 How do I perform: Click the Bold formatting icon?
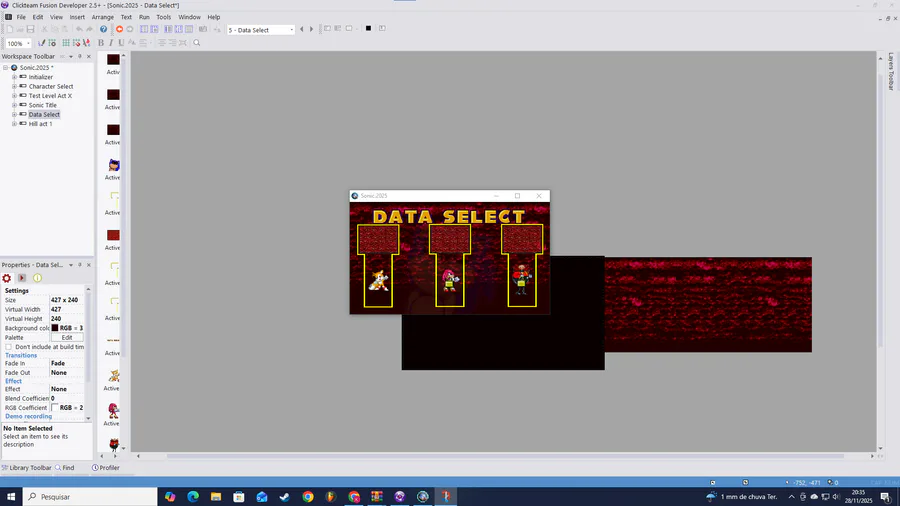(101, 43)
